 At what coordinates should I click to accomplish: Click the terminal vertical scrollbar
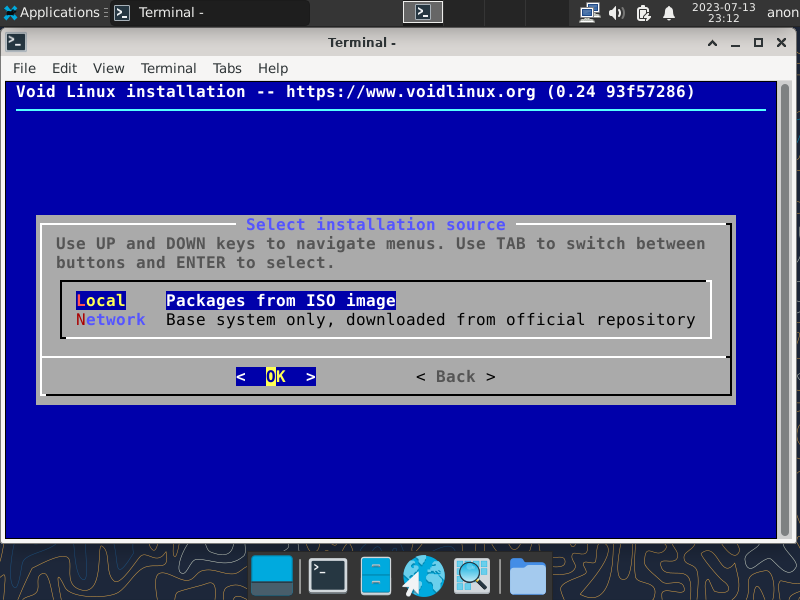pyautogui.click(x=785, y=309)
